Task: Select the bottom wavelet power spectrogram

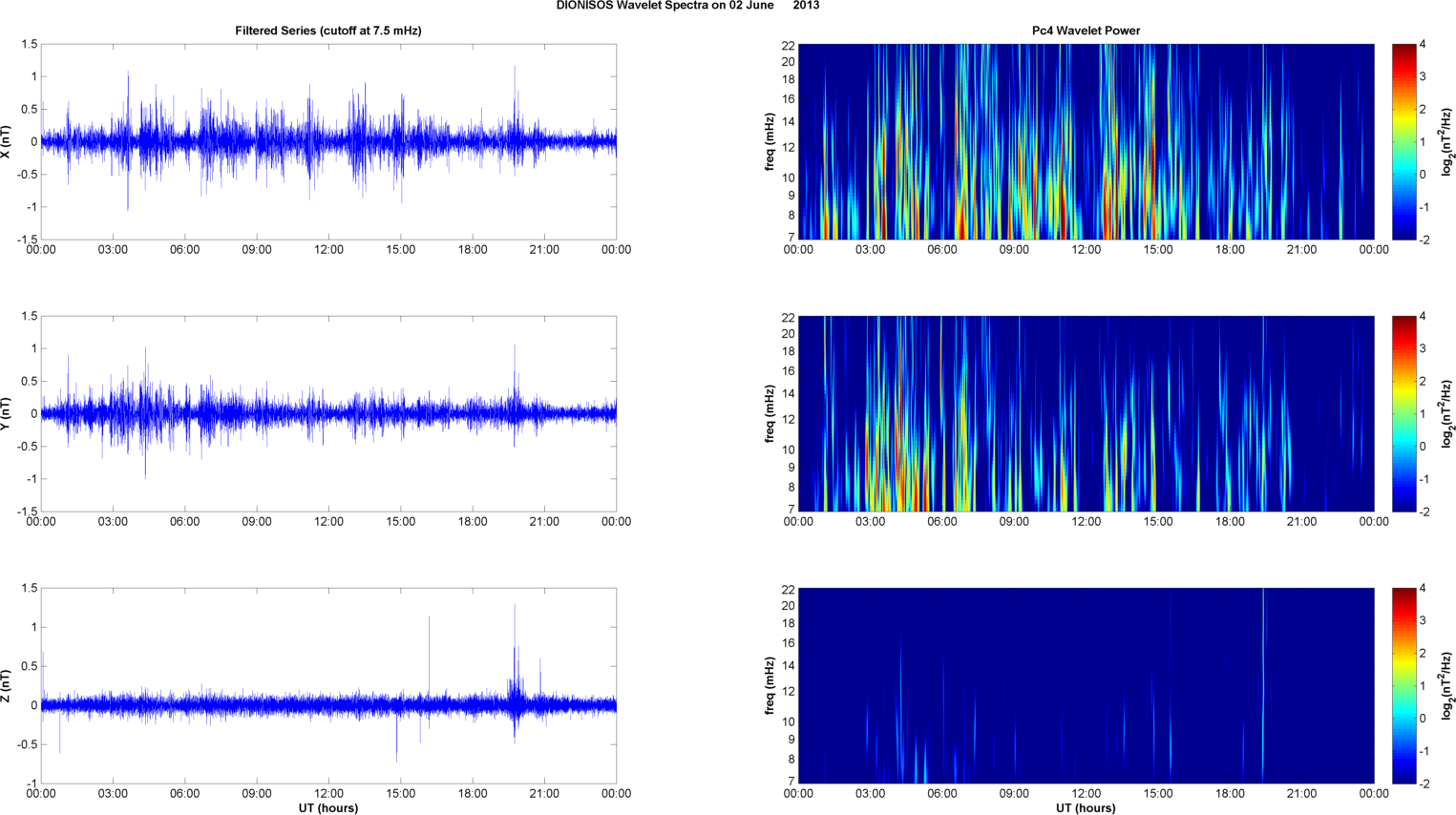Action: click(1086, 685)
